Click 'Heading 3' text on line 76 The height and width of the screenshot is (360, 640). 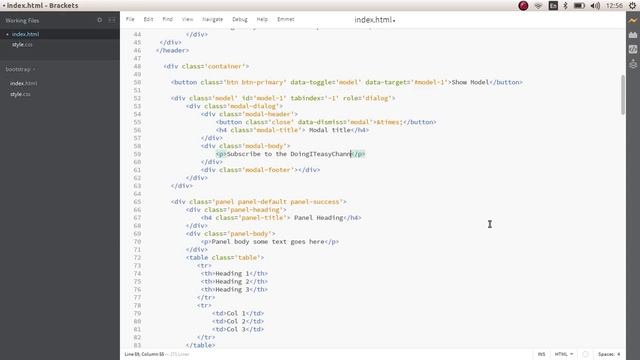[x=232, y=290]
